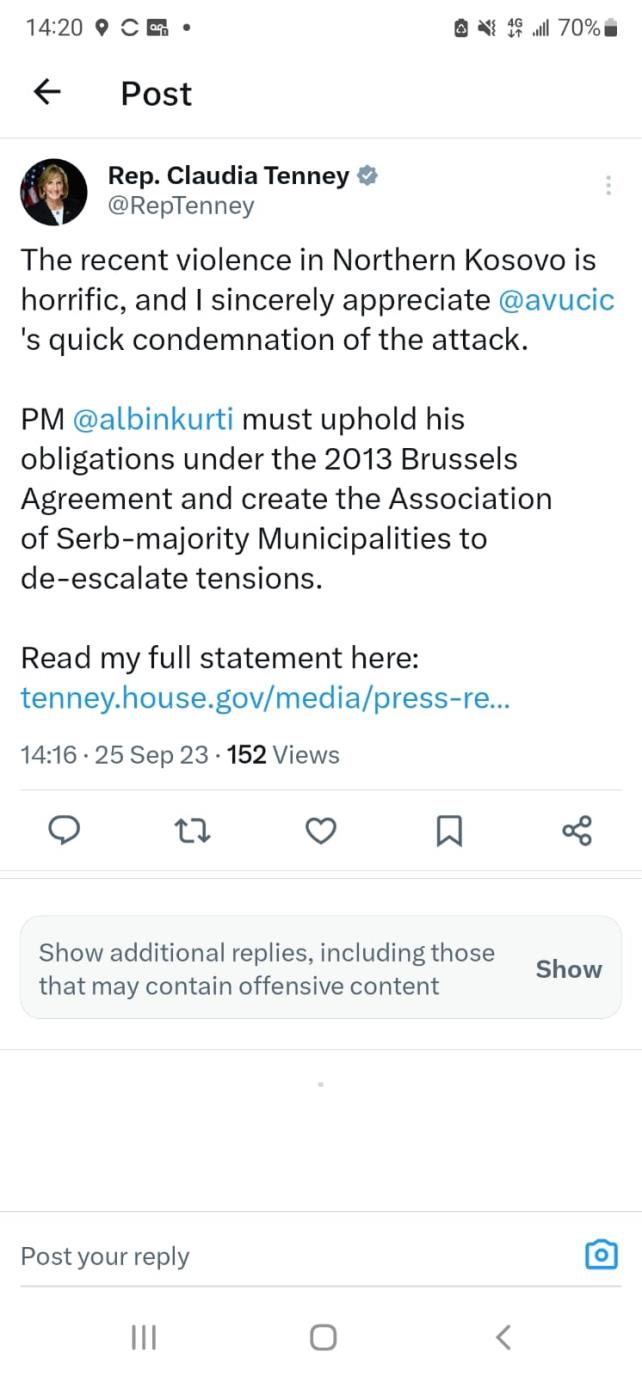Tap the verified badge beside Tenney's name
The width and height of the screenshot is (642, 1376).
(368, 177)
